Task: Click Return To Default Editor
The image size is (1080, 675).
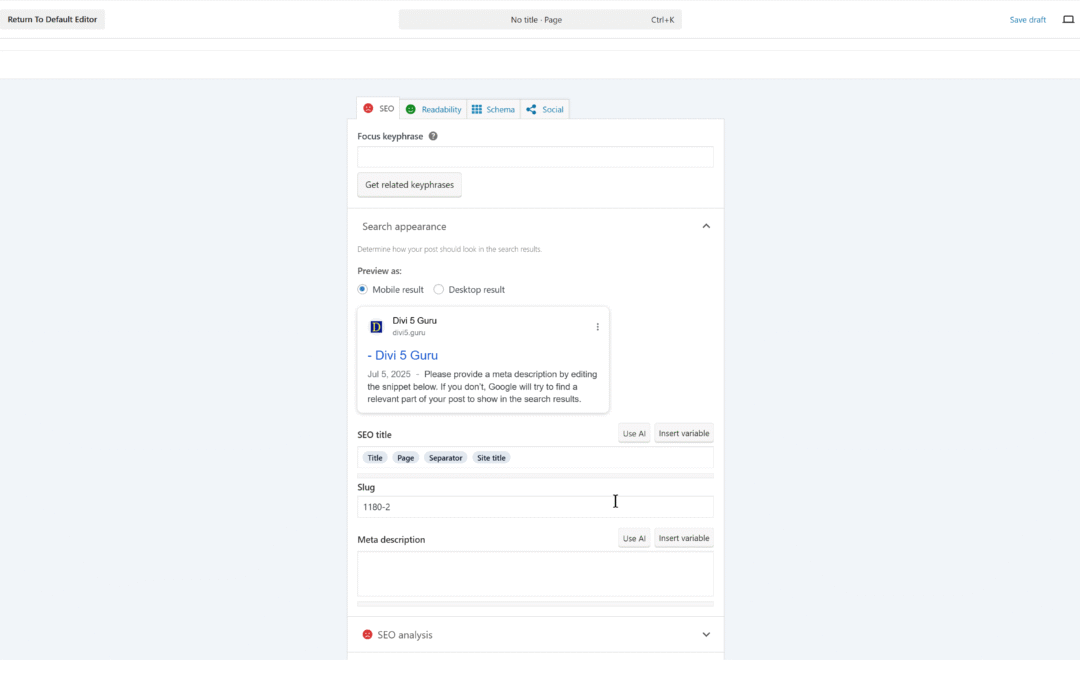Action: 53,18
